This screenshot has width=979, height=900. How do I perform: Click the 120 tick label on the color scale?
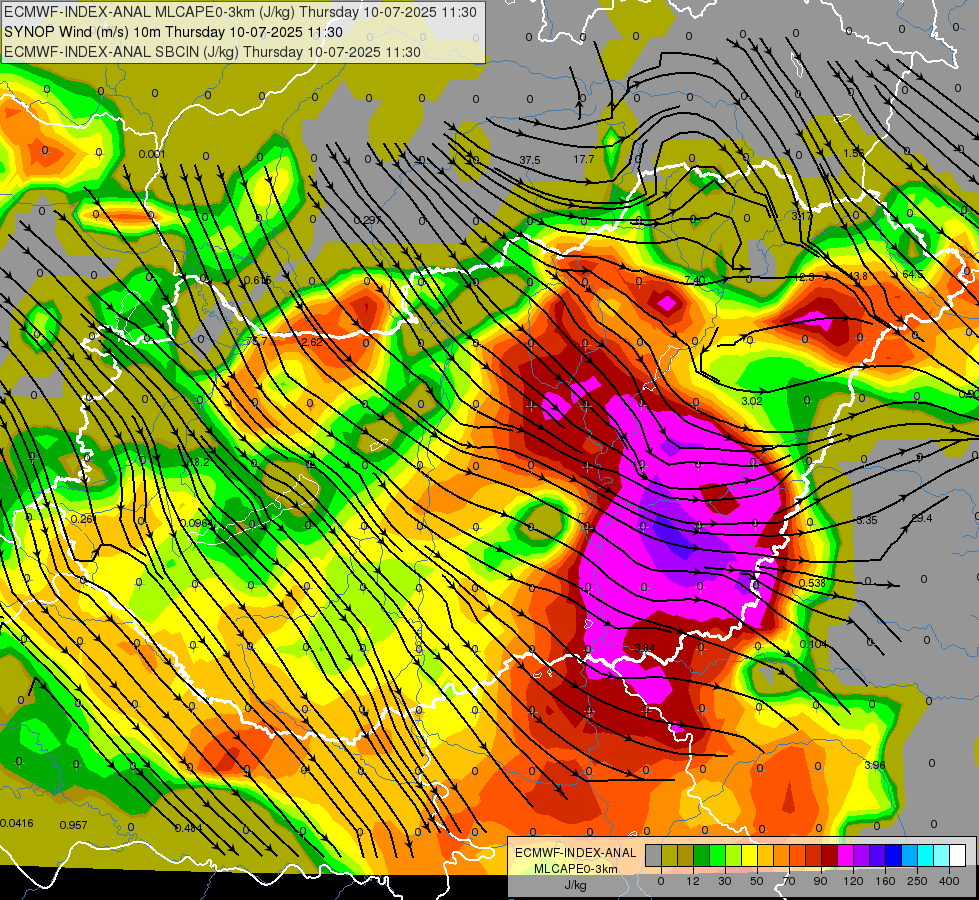click(853, 881)
